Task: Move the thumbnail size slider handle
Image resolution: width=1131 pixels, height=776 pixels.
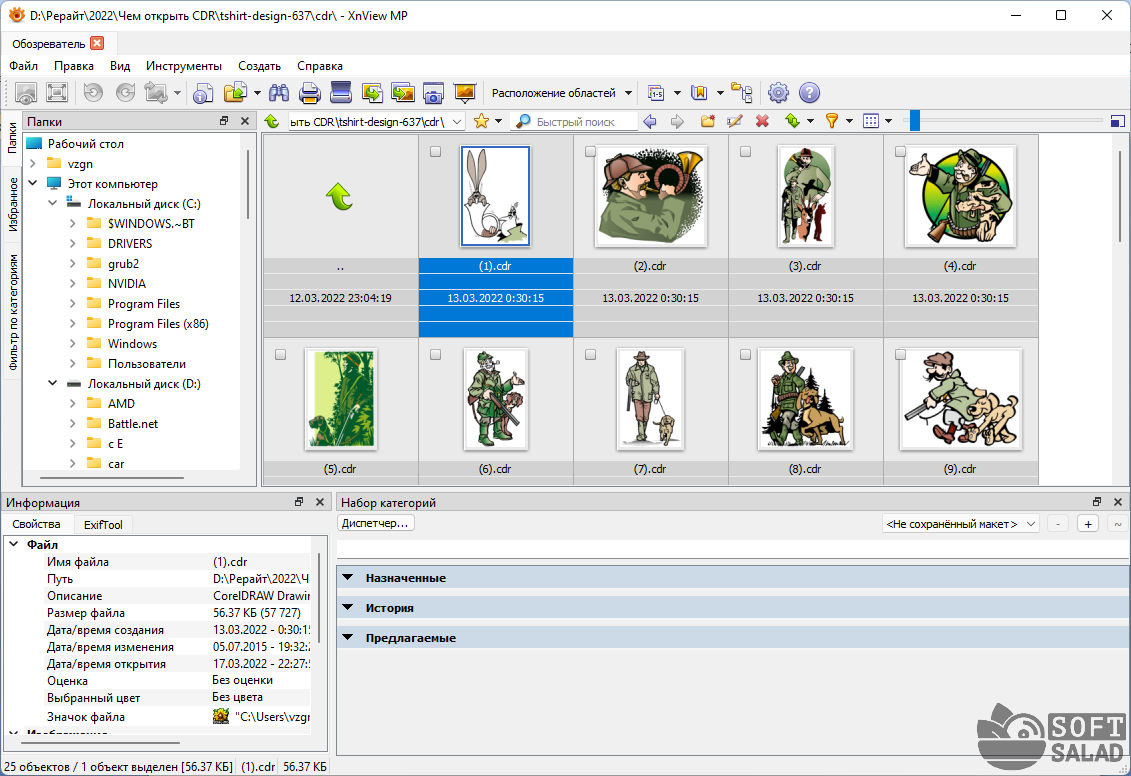Action: [x=915, y=120]
